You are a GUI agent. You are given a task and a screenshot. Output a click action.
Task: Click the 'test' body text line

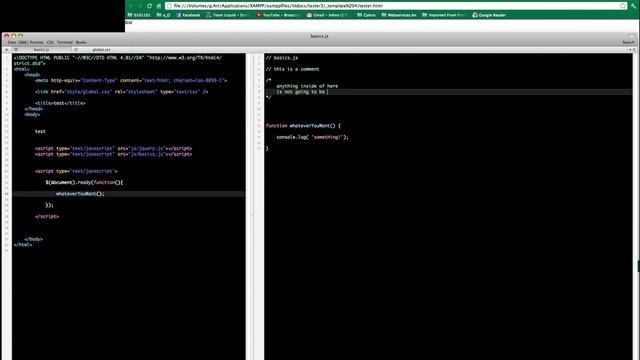tap(40, 131)
